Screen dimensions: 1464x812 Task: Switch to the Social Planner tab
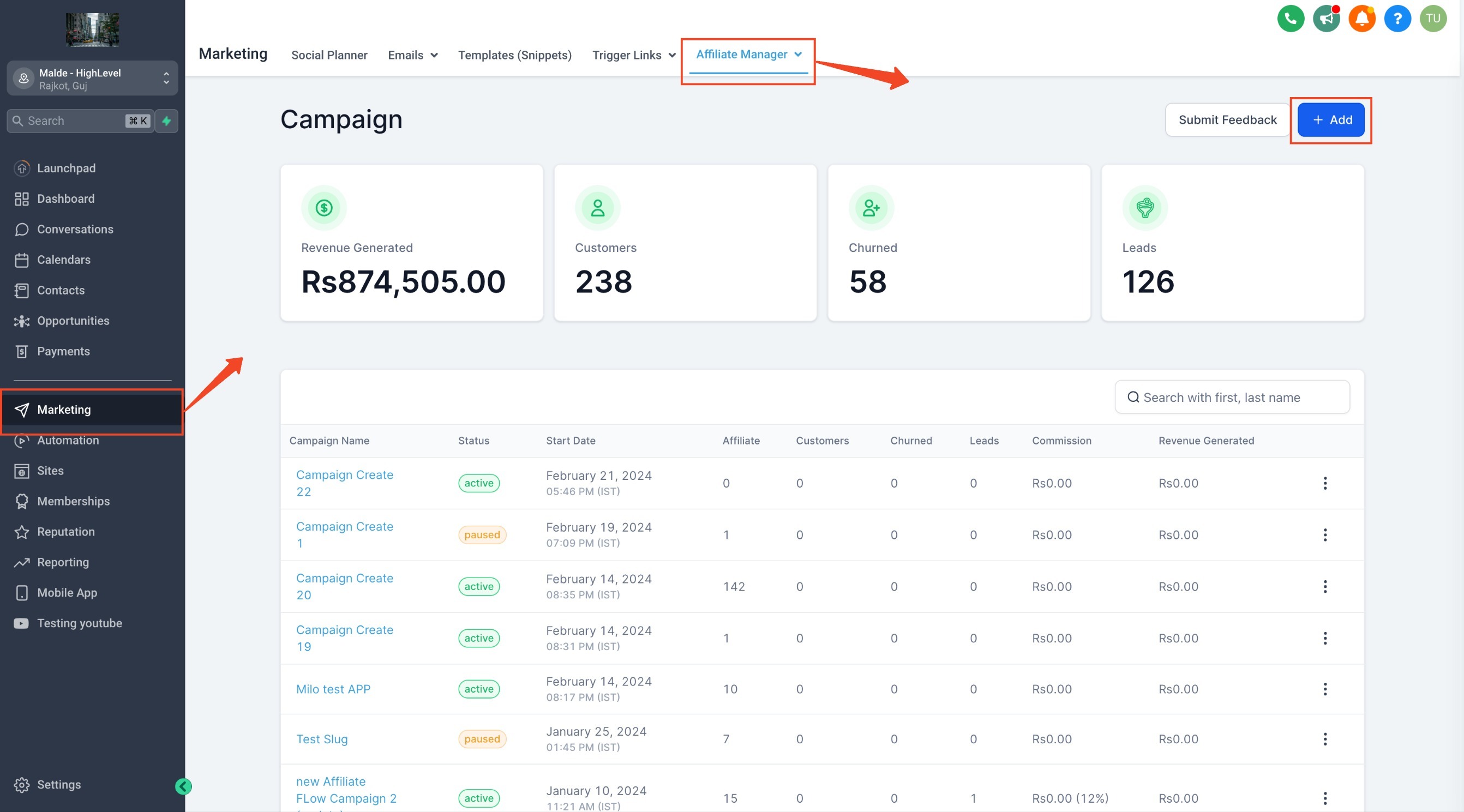(329, 55)
